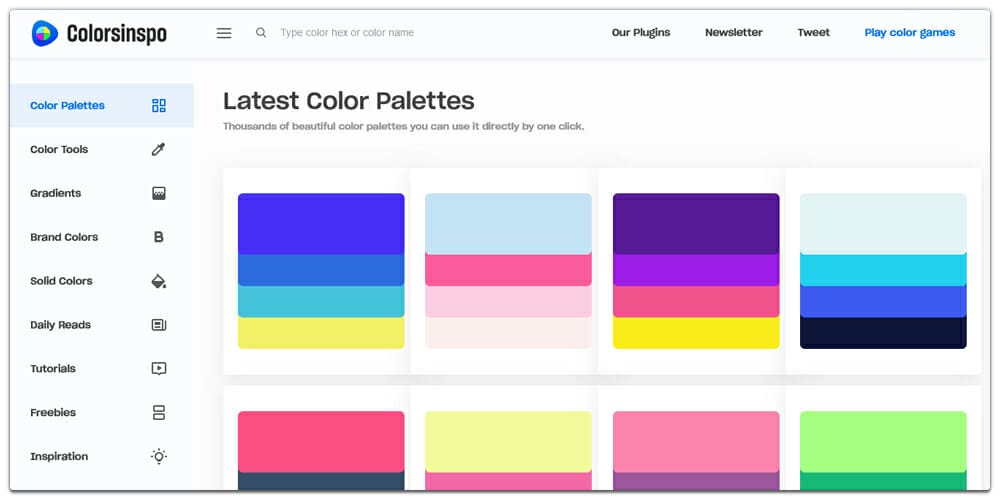The width and height of the screenshot is (1000, 500).
Task: Pick the light green swatch in second row
Action: (x=883, y=441)
